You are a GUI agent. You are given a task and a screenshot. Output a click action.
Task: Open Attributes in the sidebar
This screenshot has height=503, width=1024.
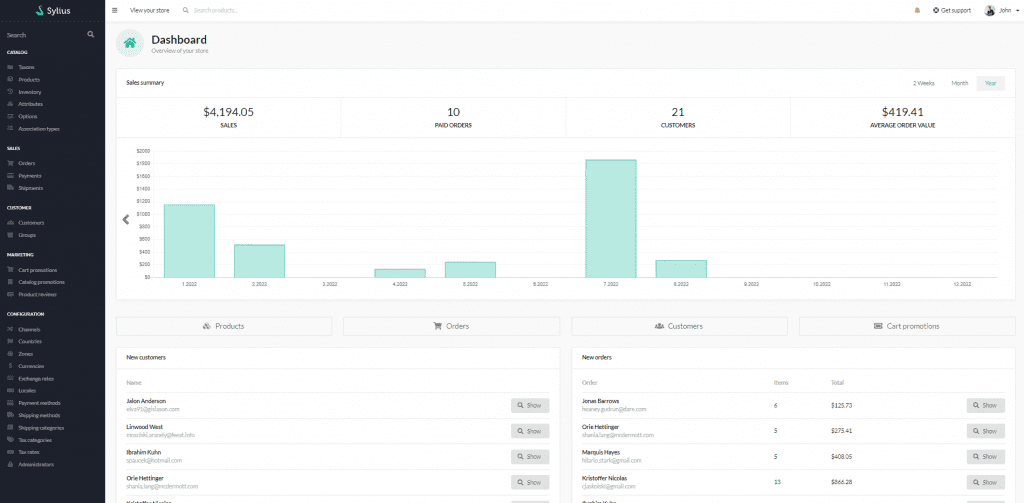point(31,104)
